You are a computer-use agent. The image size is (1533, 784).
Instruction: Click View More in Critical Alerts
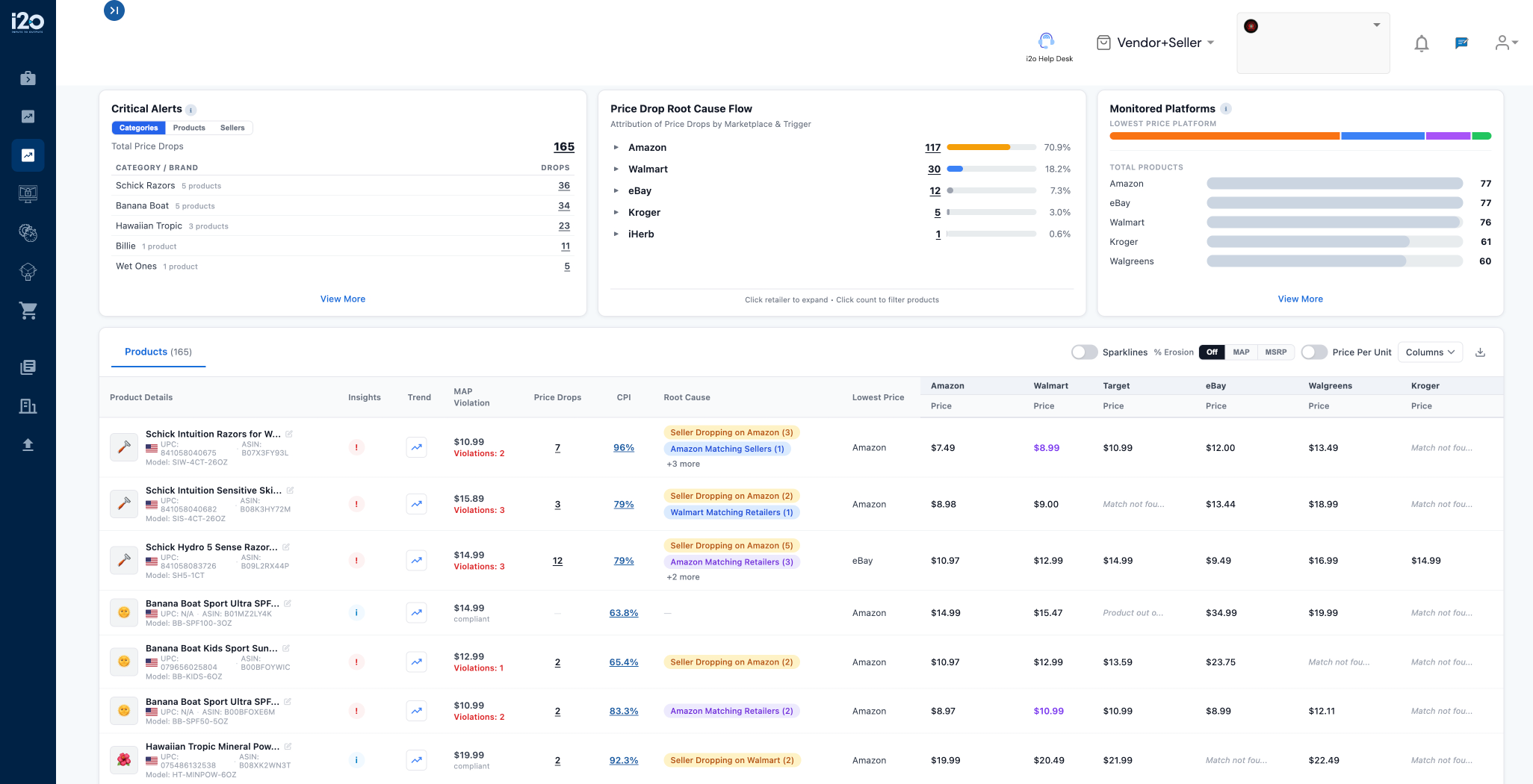(343, 299)
